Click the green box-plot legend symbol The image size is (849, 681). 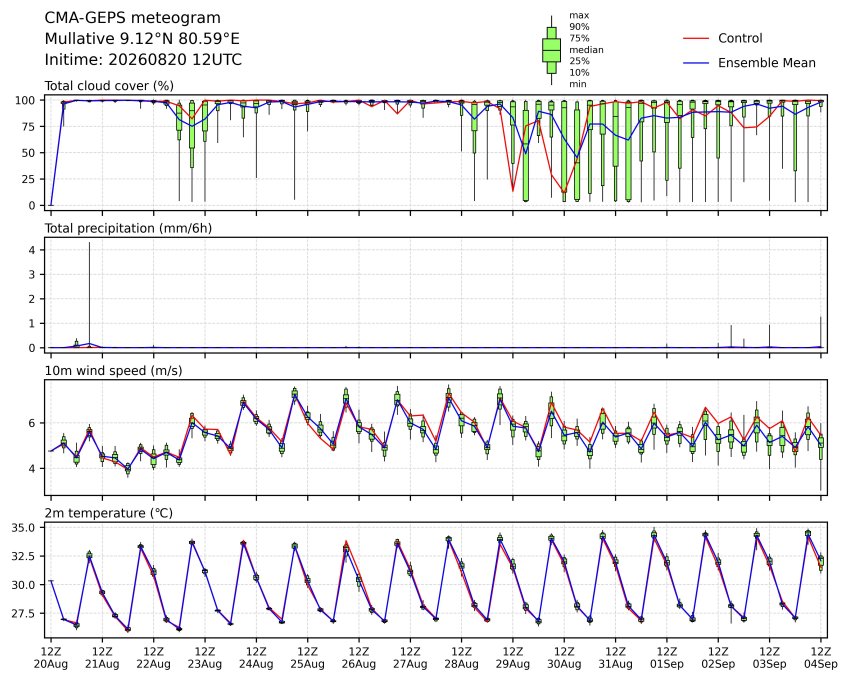[x=551, y=50]
